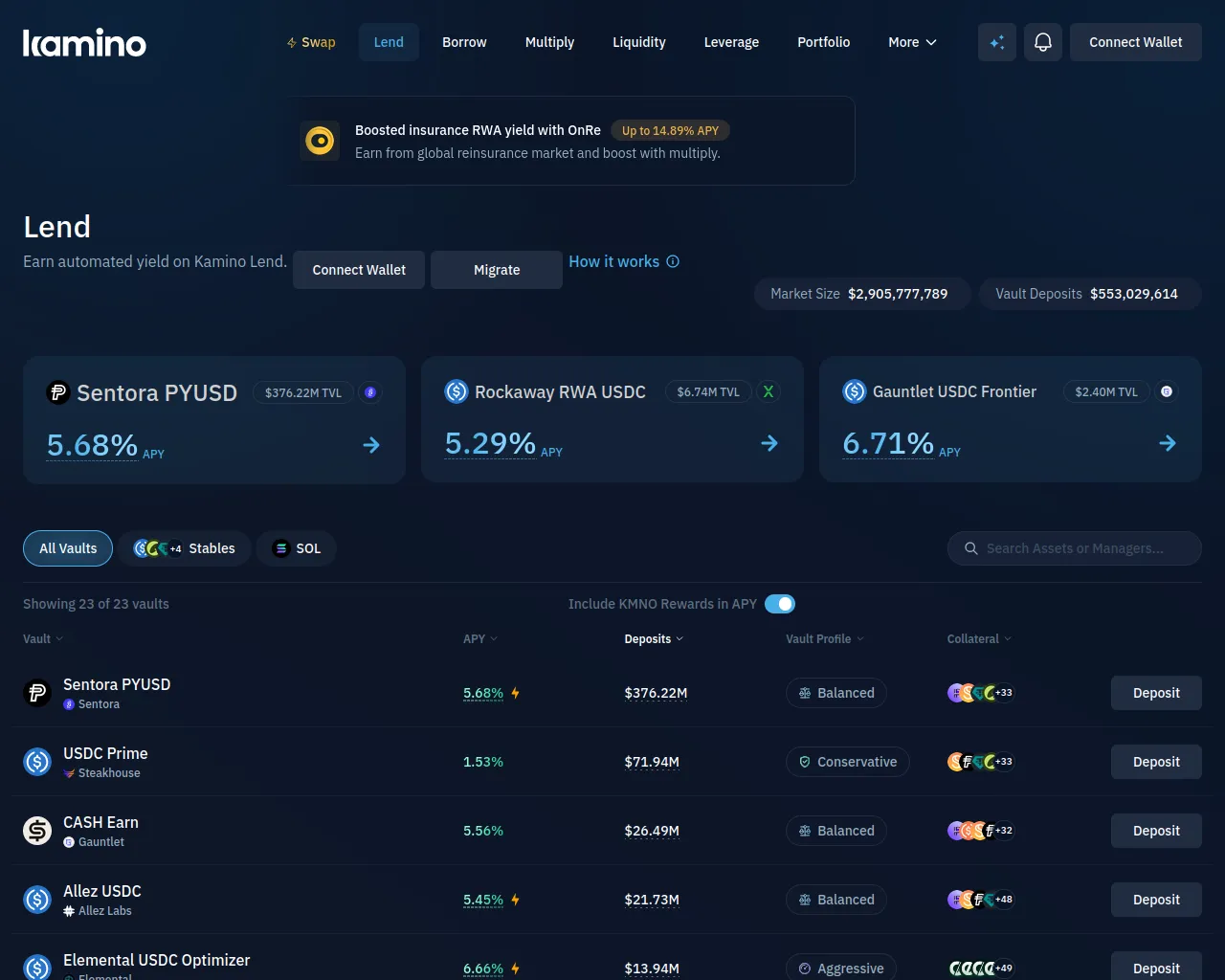This screenshot has height=980, width=1225.
Task: Click the Gauntlet manager badge on Frontier card
Action: (x=1166, y=391)
